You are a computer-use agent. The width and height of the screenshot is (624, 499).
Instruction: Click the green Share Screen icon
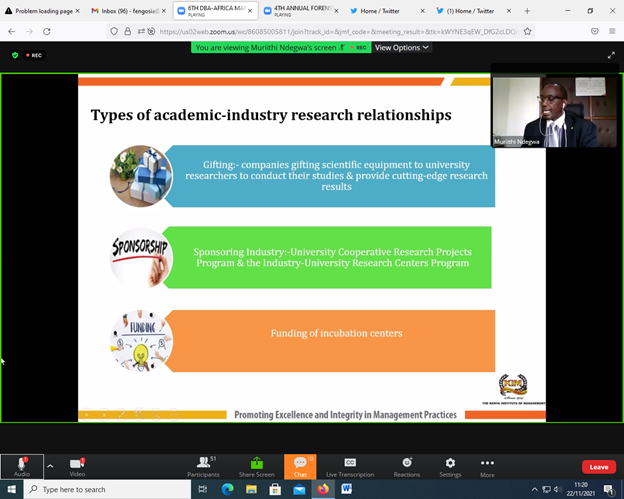(256, 465)
